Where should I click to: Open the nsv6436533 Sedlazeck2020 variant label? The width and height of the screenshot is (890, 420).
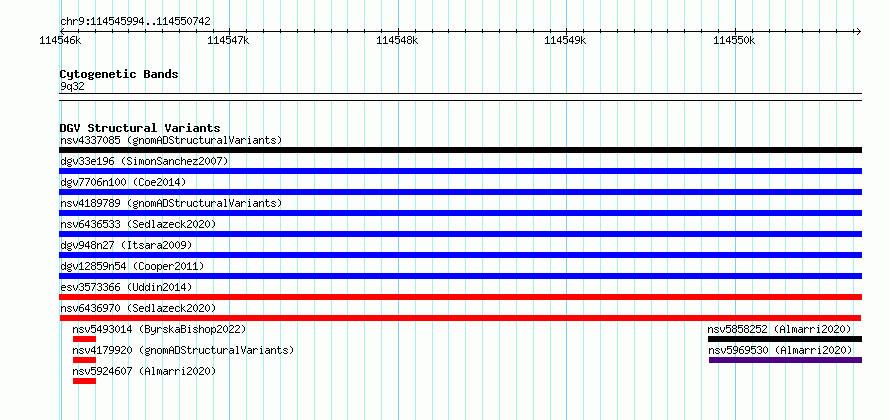tap(138, 224)
